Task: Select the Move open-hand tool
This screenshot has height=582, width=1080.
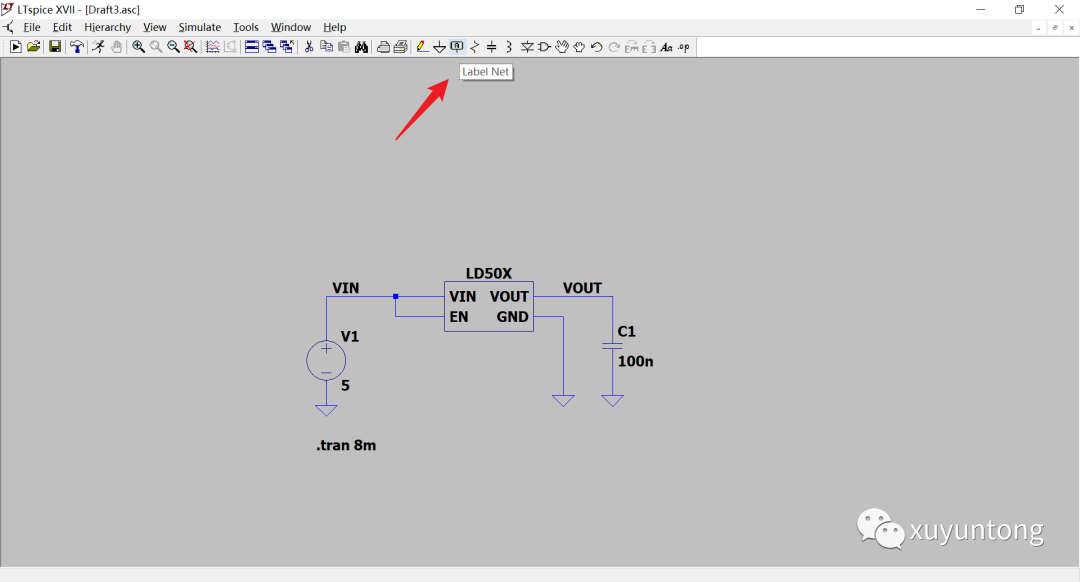Action: (562, 47)
